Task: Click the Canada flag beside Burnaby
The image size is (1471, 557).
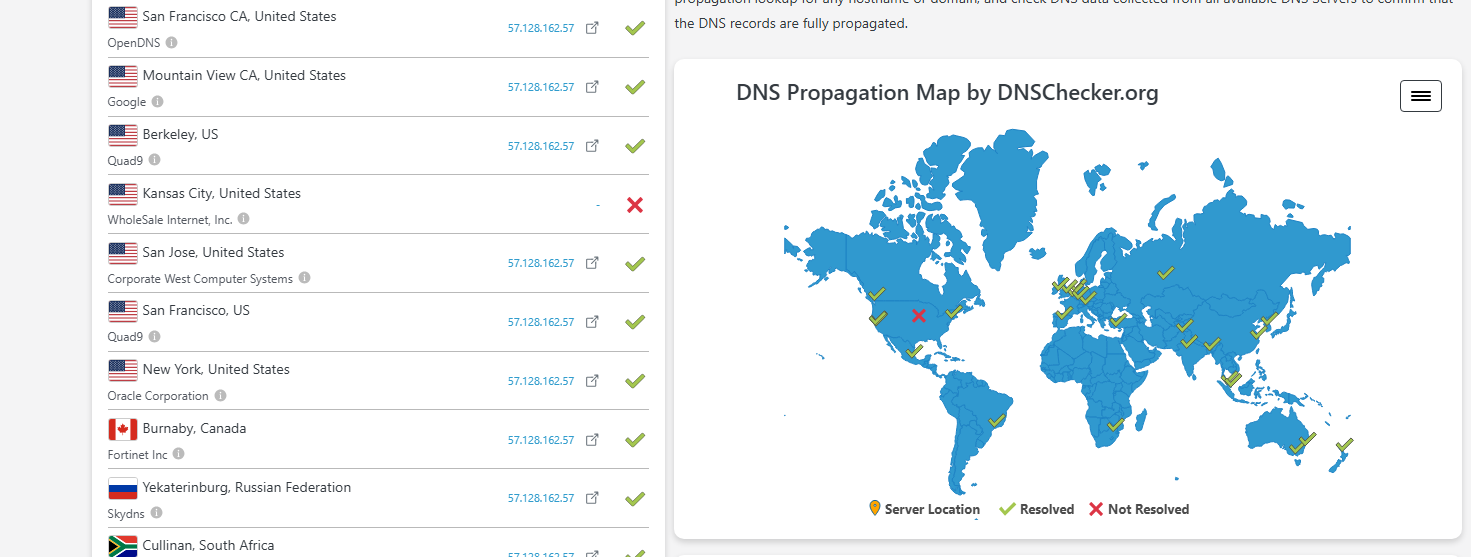Action: 123,429
